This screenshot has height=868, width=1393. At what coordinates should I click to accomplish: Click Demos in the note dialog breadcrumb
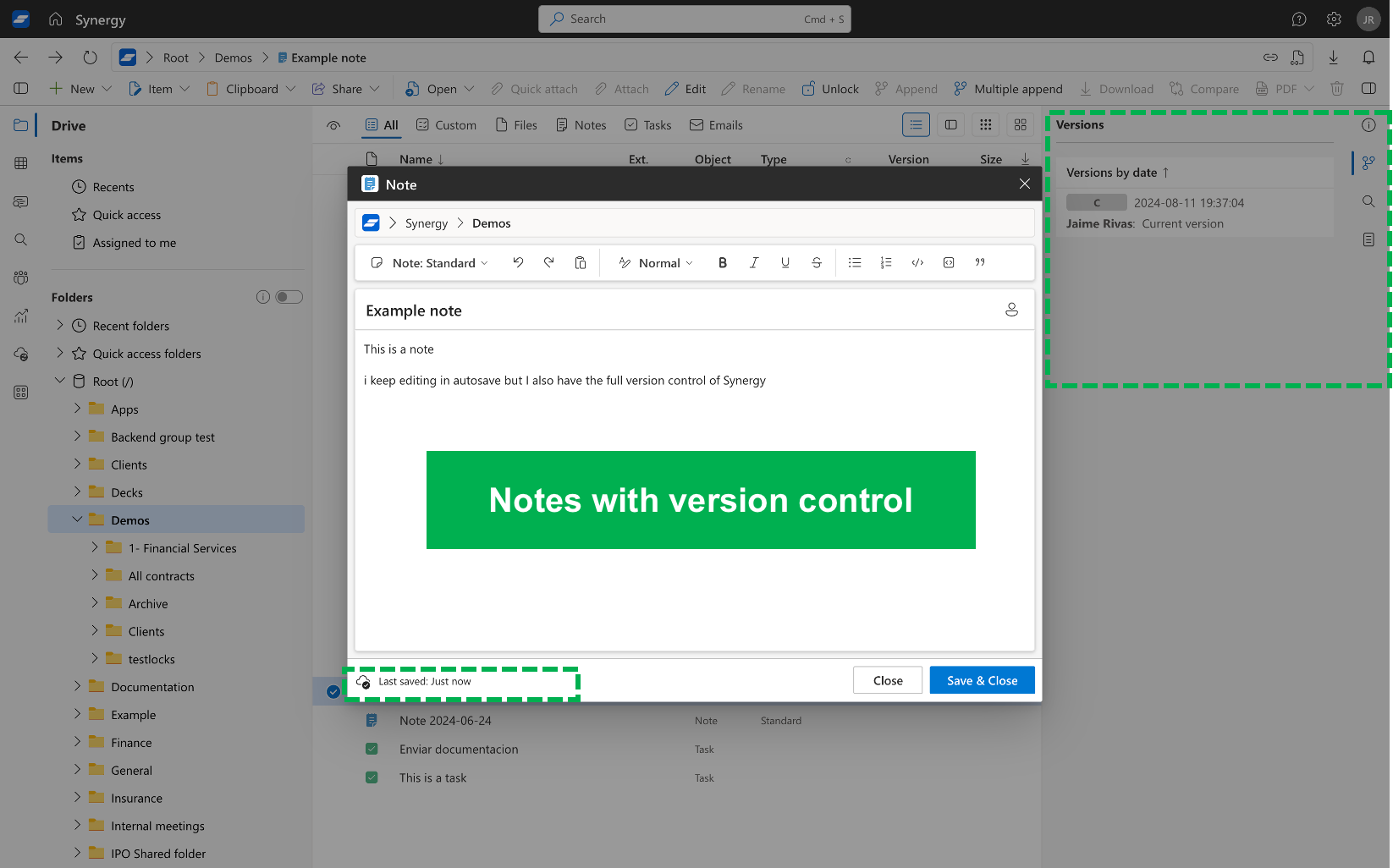[x=491, y=223]
